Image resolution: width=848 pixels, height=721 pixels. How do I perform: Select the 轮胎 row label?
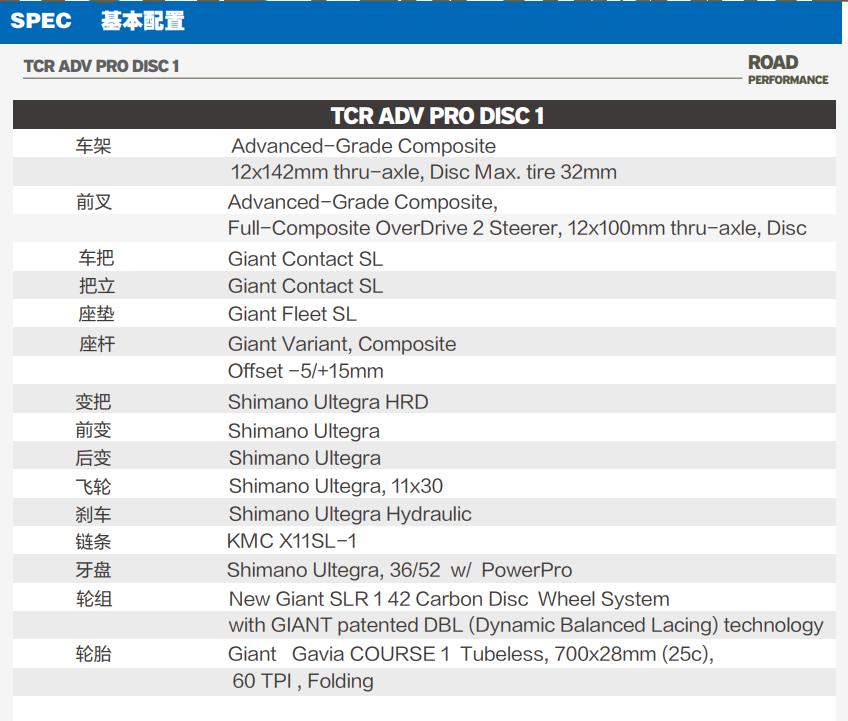(94, 654)
